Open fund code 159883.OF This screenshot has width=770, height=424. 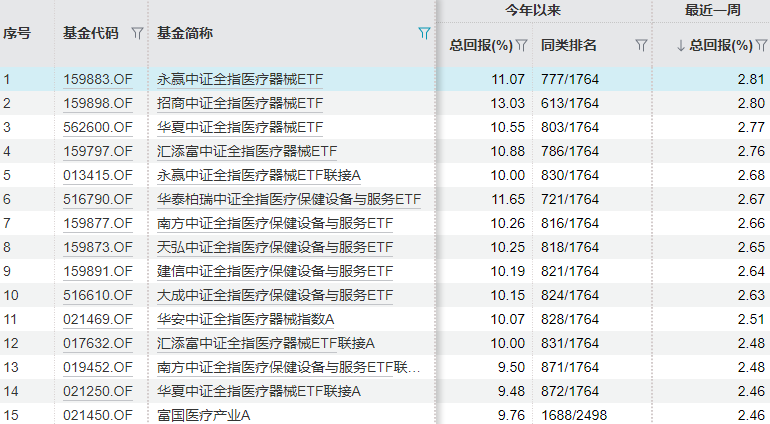[x=98, y=79]
